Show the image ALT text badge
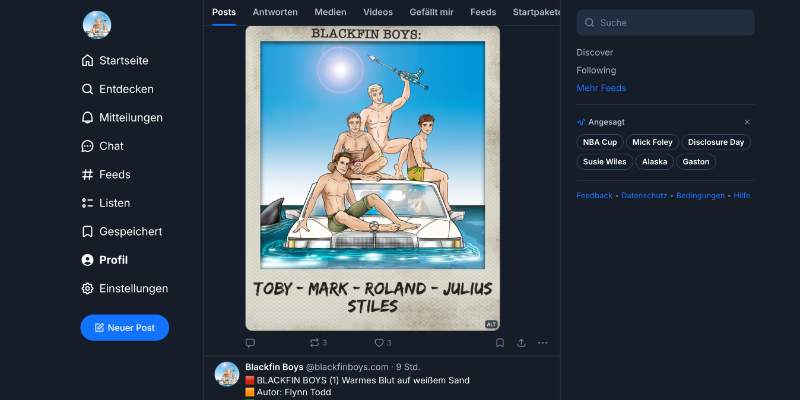The image size is (800, 400). 491,324
